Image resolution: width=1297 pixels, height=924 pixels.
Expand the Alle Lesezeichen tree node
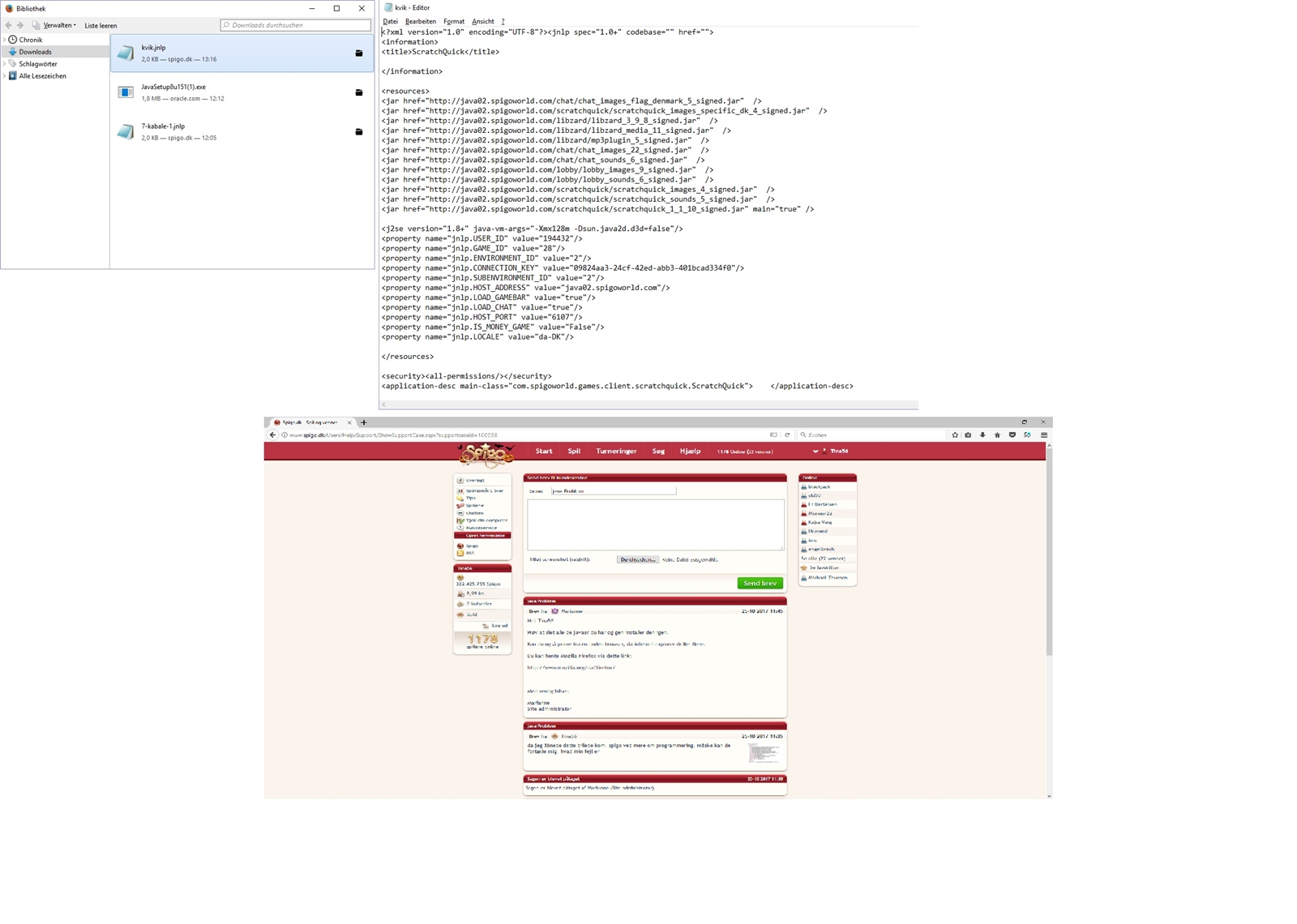pyautogui.click(x=5, y=76)
